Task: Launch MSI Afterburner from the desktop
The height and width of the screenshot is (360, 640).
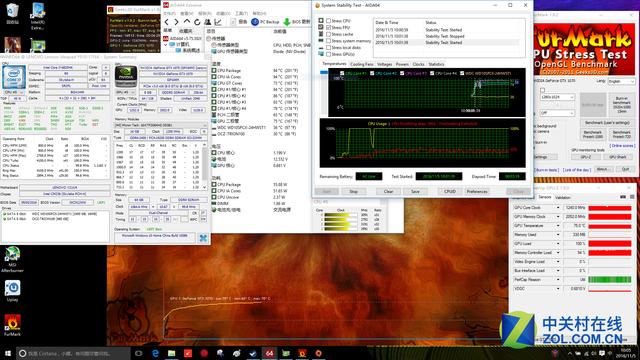Action: tap(12, 259)
